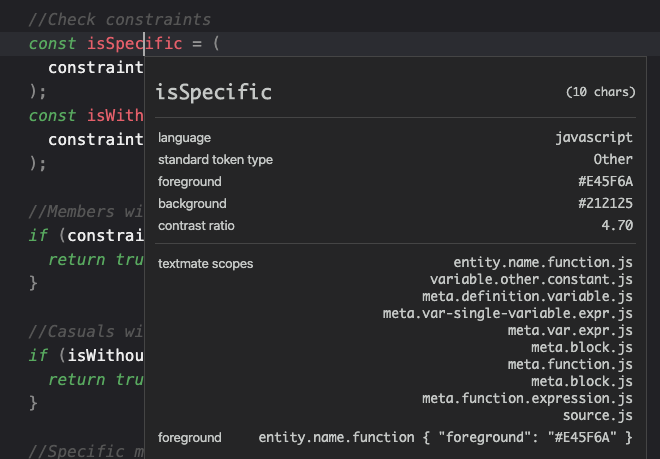The width and height of the screenshot is (660, 459).
Task: Click the standard token type Other value
Action: [613, 160]
